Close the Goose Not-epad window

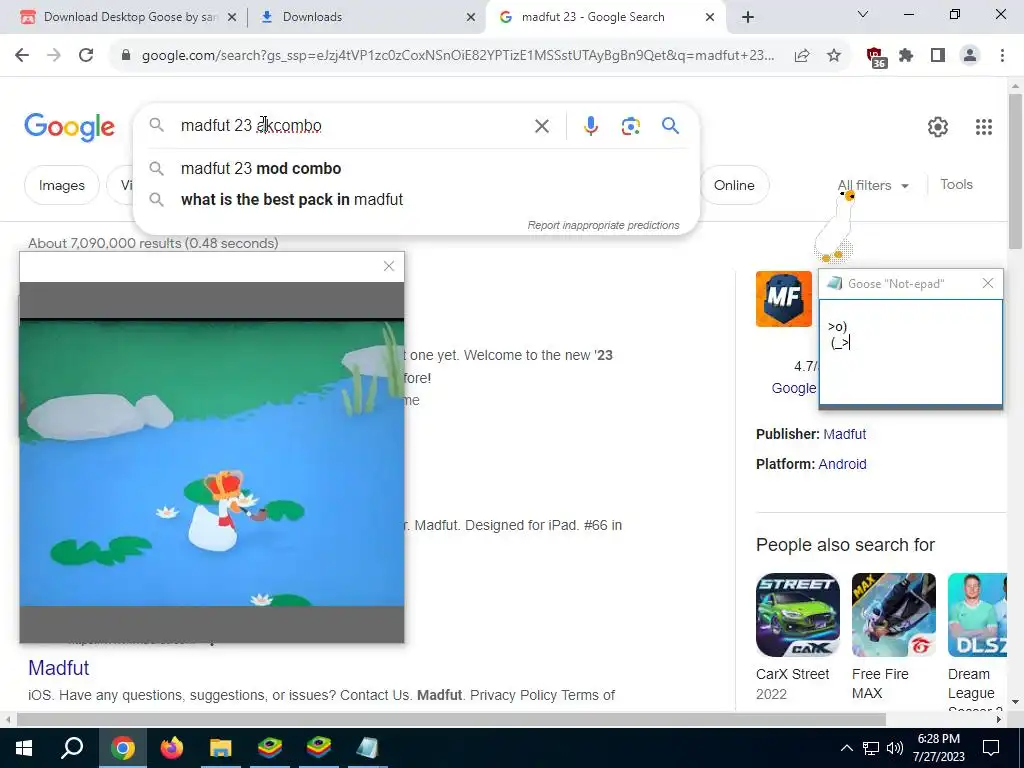coord(988,283)
